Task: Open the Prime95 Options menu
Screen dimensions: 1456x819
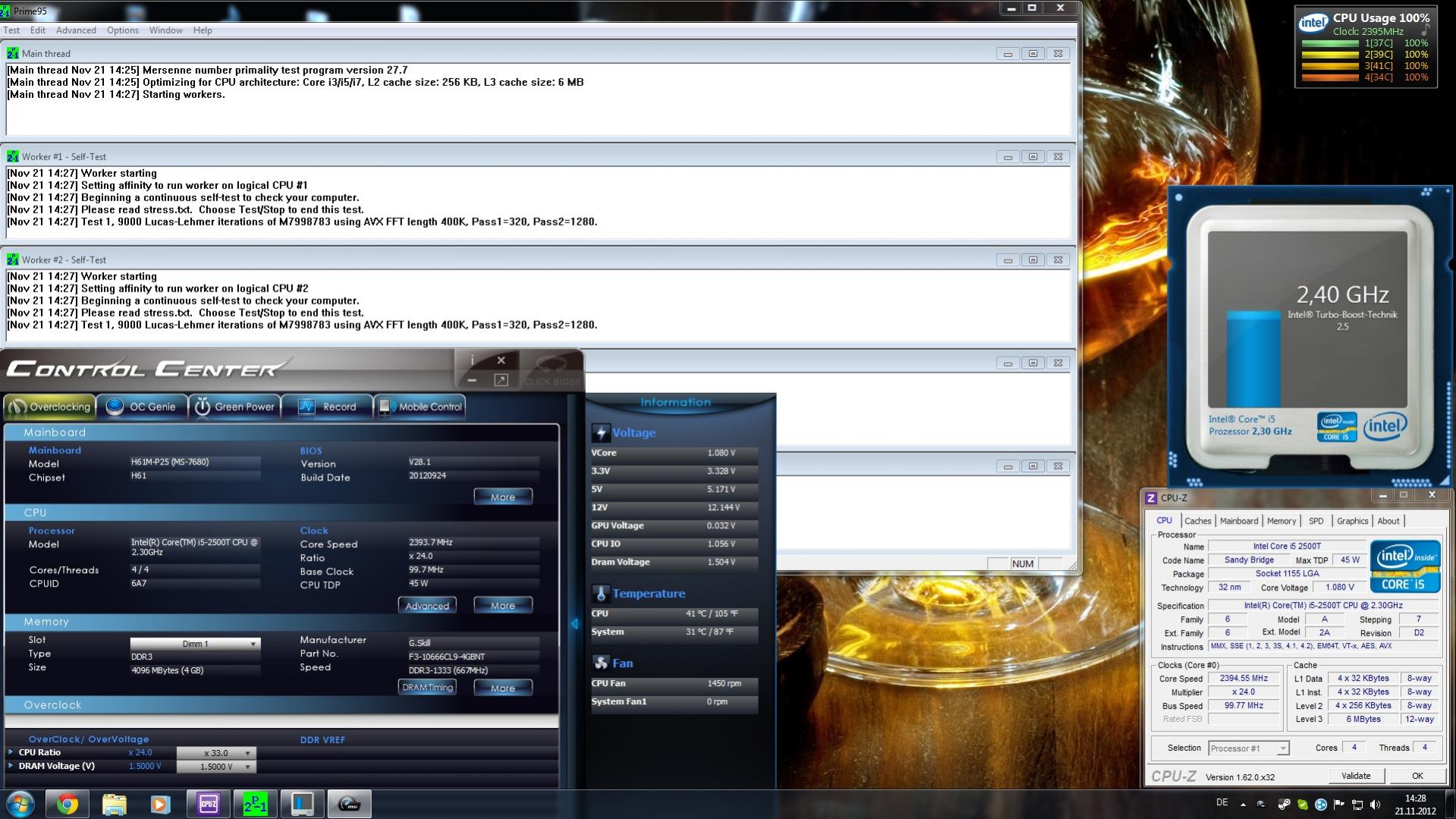Action: [123, 30]
